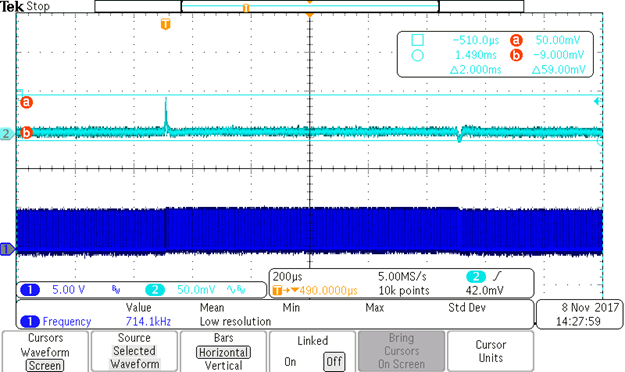Click the -510.0µs cursor time readout
This screenshot has height=372, width=625.
click(x=476, y=40)
